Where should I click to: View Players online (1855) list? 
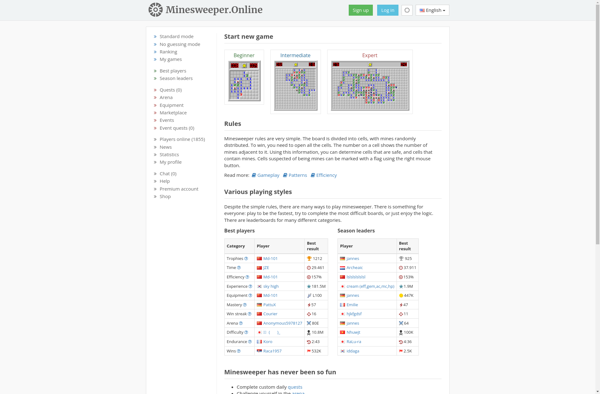tap(182, 139)
